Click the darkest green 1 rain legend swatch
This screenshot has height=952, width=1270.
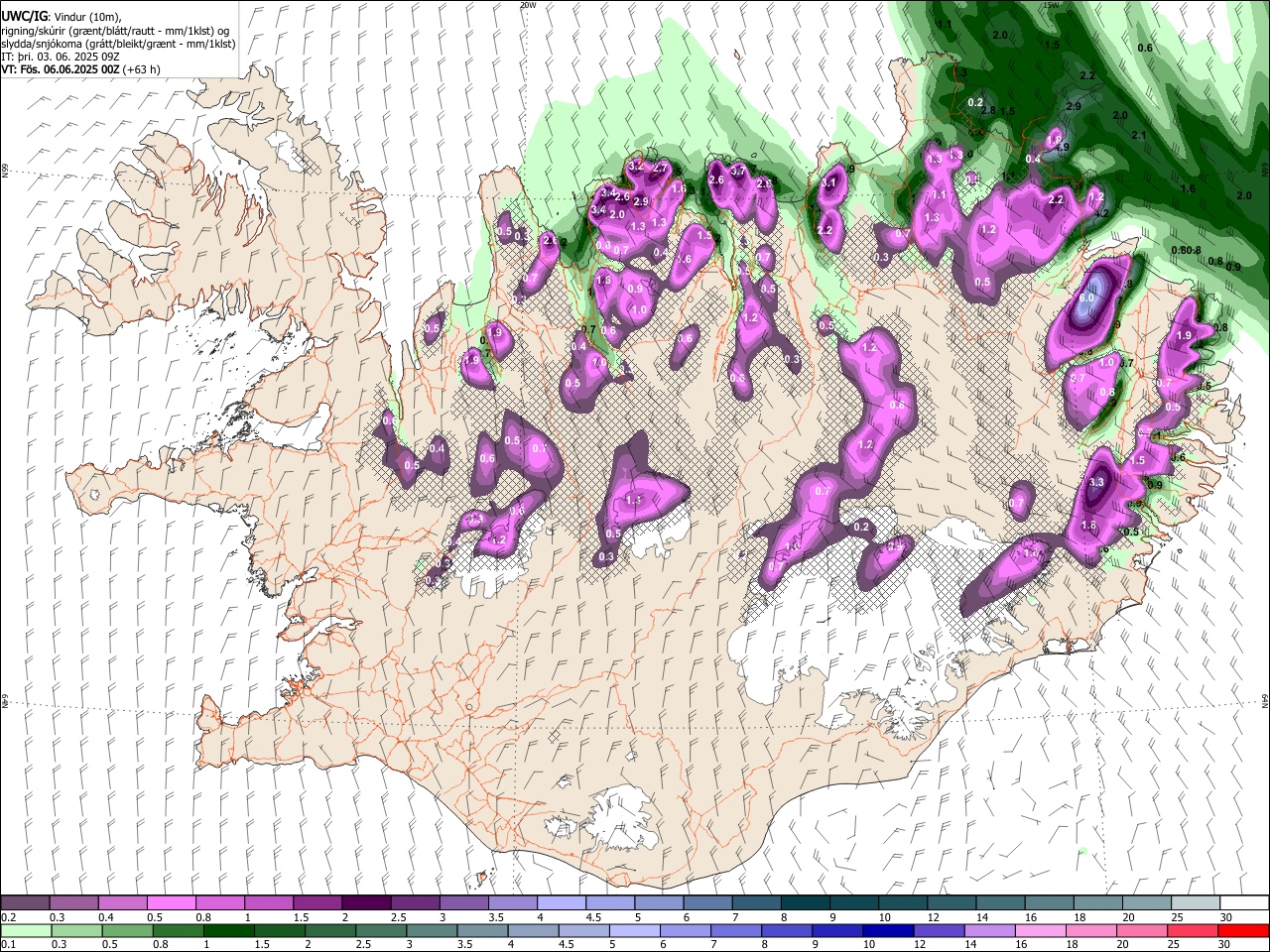point(228,930)
